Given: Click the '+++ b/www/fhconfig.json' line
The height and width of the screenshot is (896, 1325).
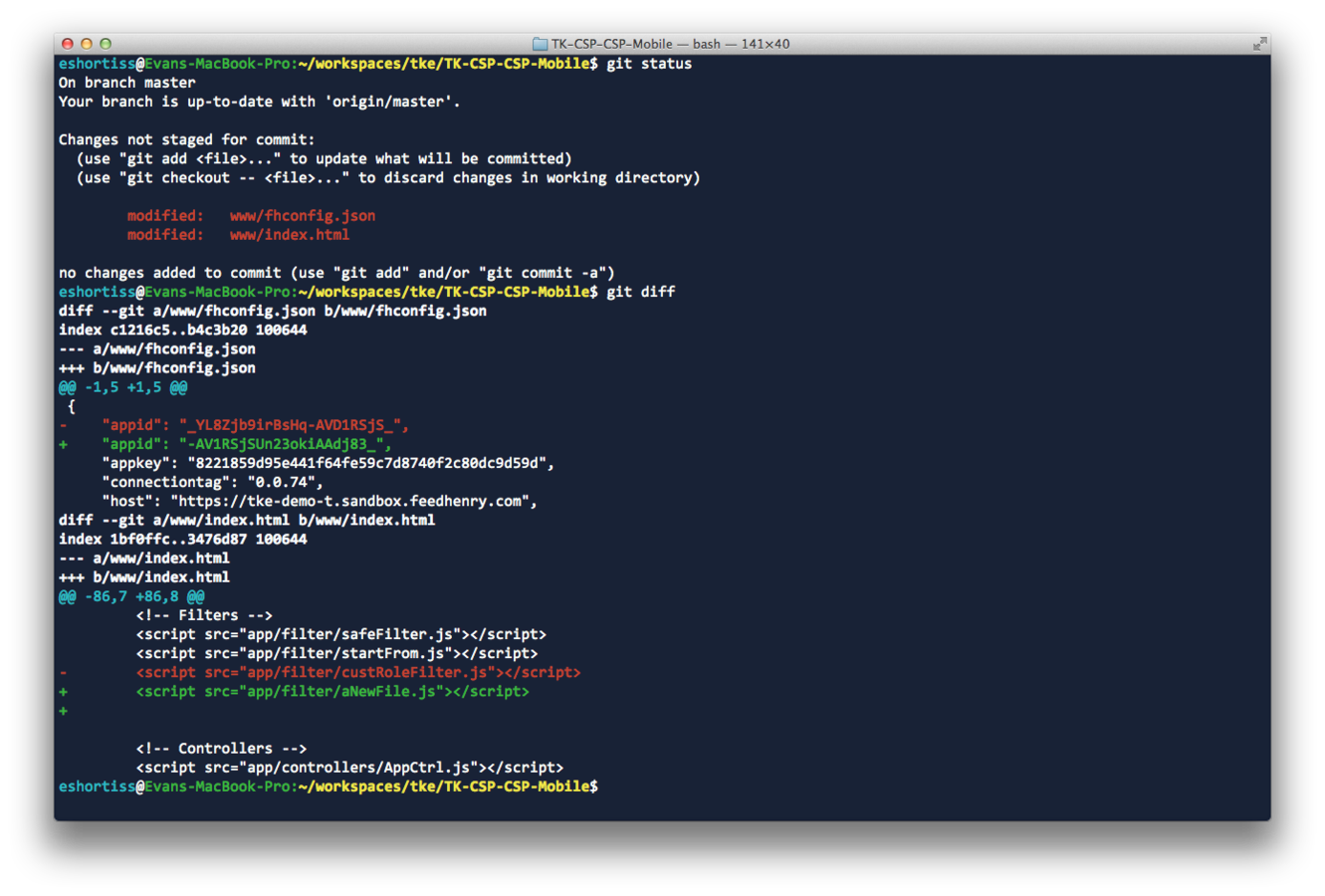Looking at the screenshot, I should click(x=156, y=367).
